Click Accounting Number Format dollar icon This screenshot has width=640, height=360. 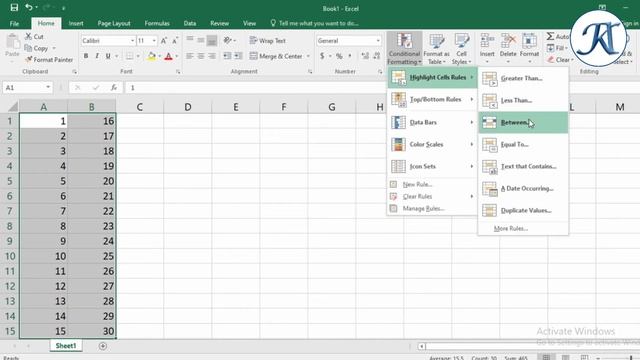[322, 56]
